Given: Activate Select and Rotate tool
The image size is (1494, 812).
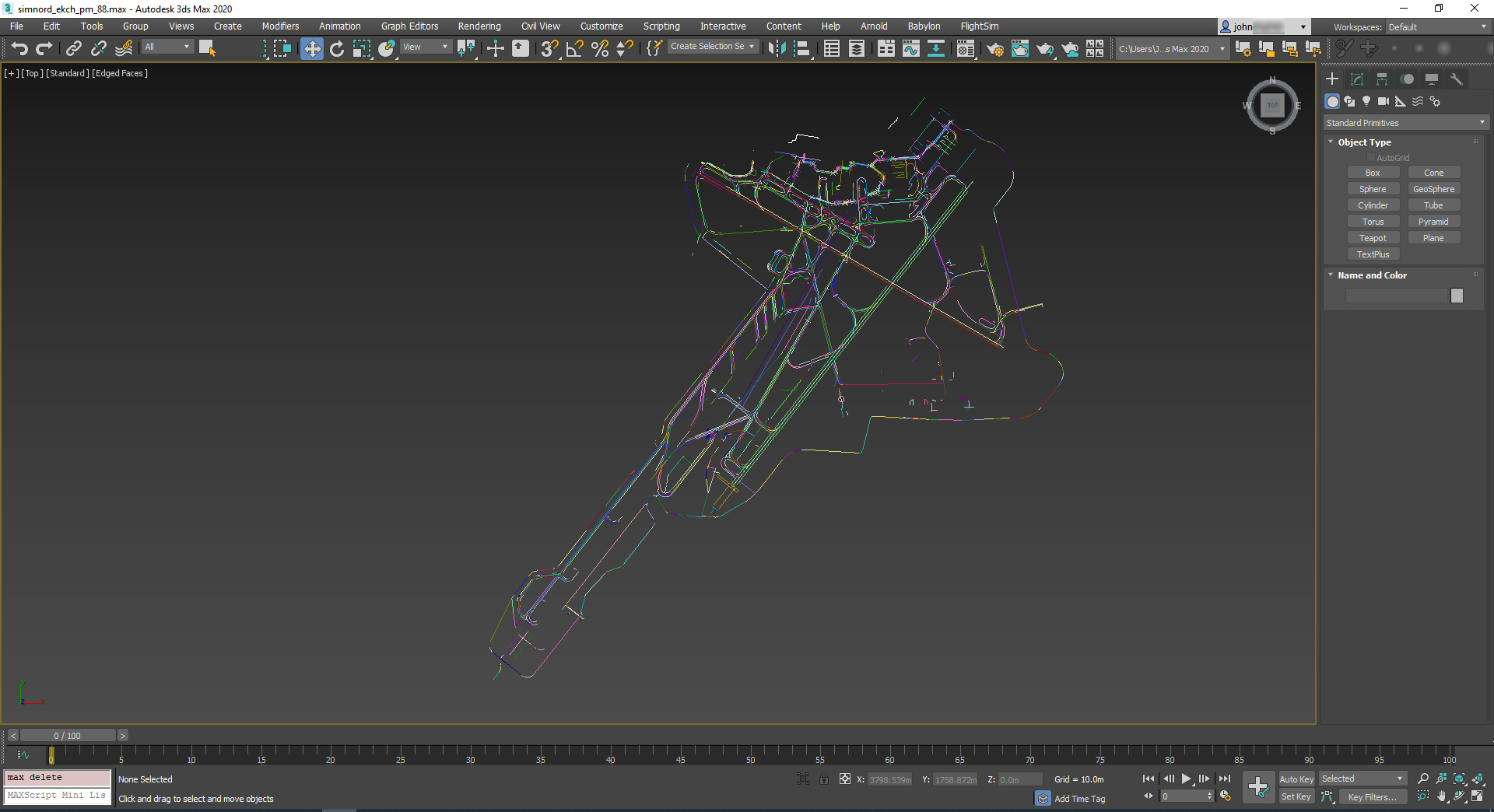Looking at the screenshot, I should point(337,48).
